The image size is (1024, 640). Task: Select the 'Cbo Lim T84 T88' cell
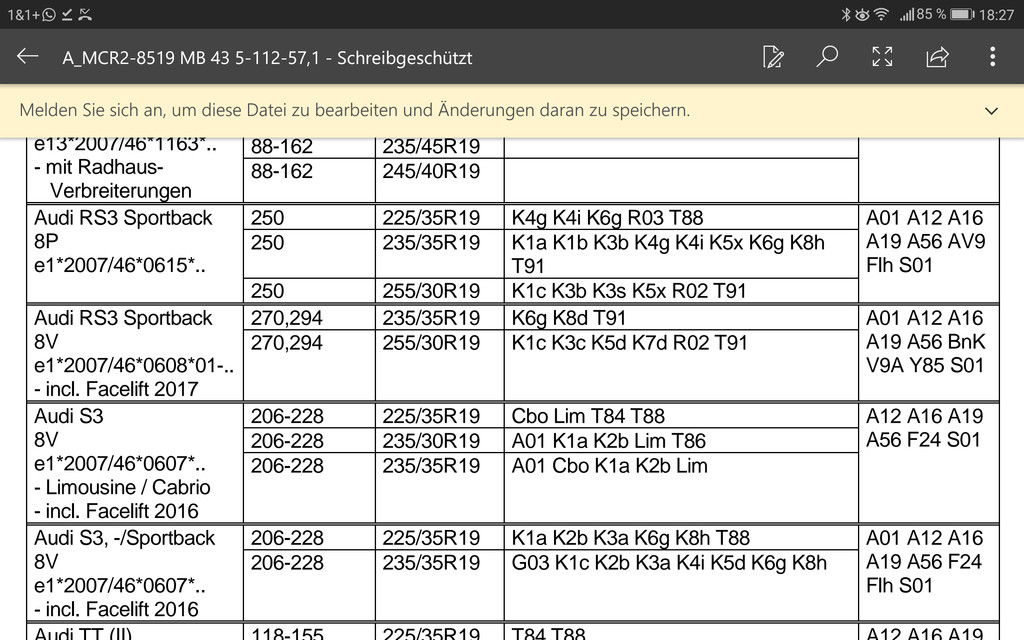pos(588,416)
